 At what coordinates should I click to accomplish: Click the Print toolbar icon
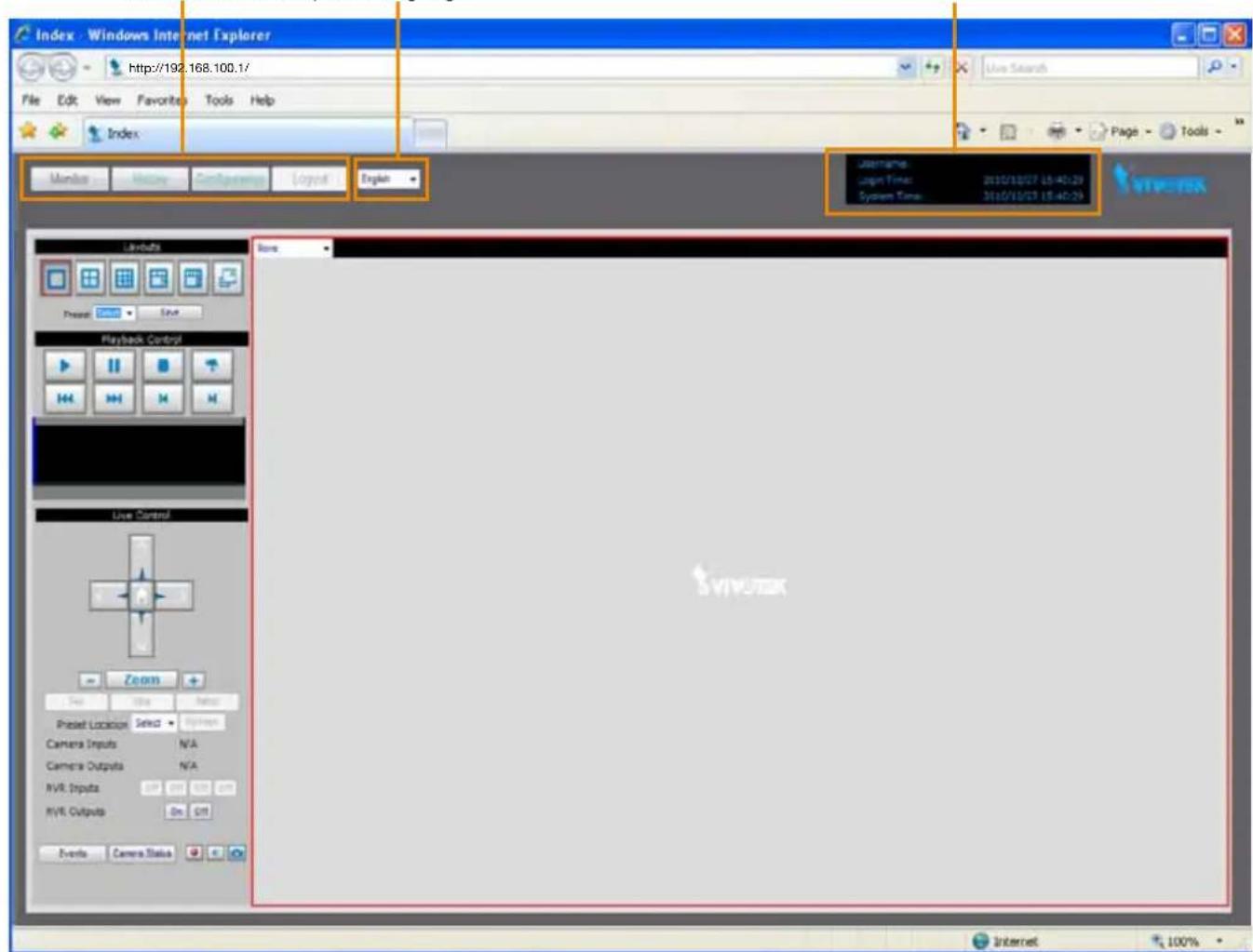(1056, 131)
